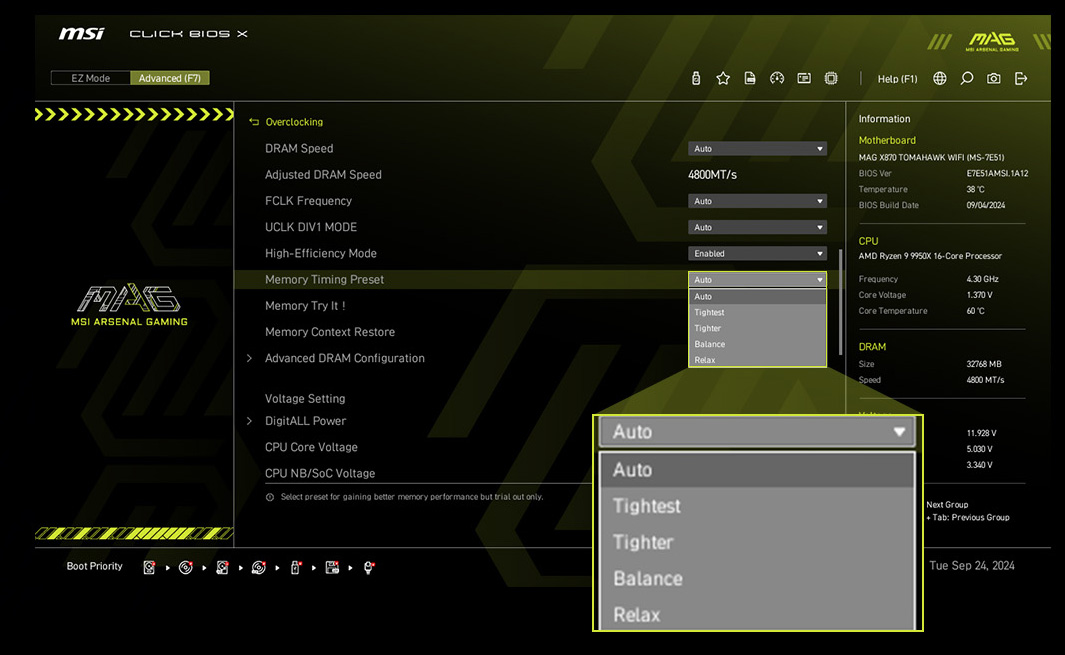
Task: Select the Advanced (F7) tab
Action: point(170,77)
